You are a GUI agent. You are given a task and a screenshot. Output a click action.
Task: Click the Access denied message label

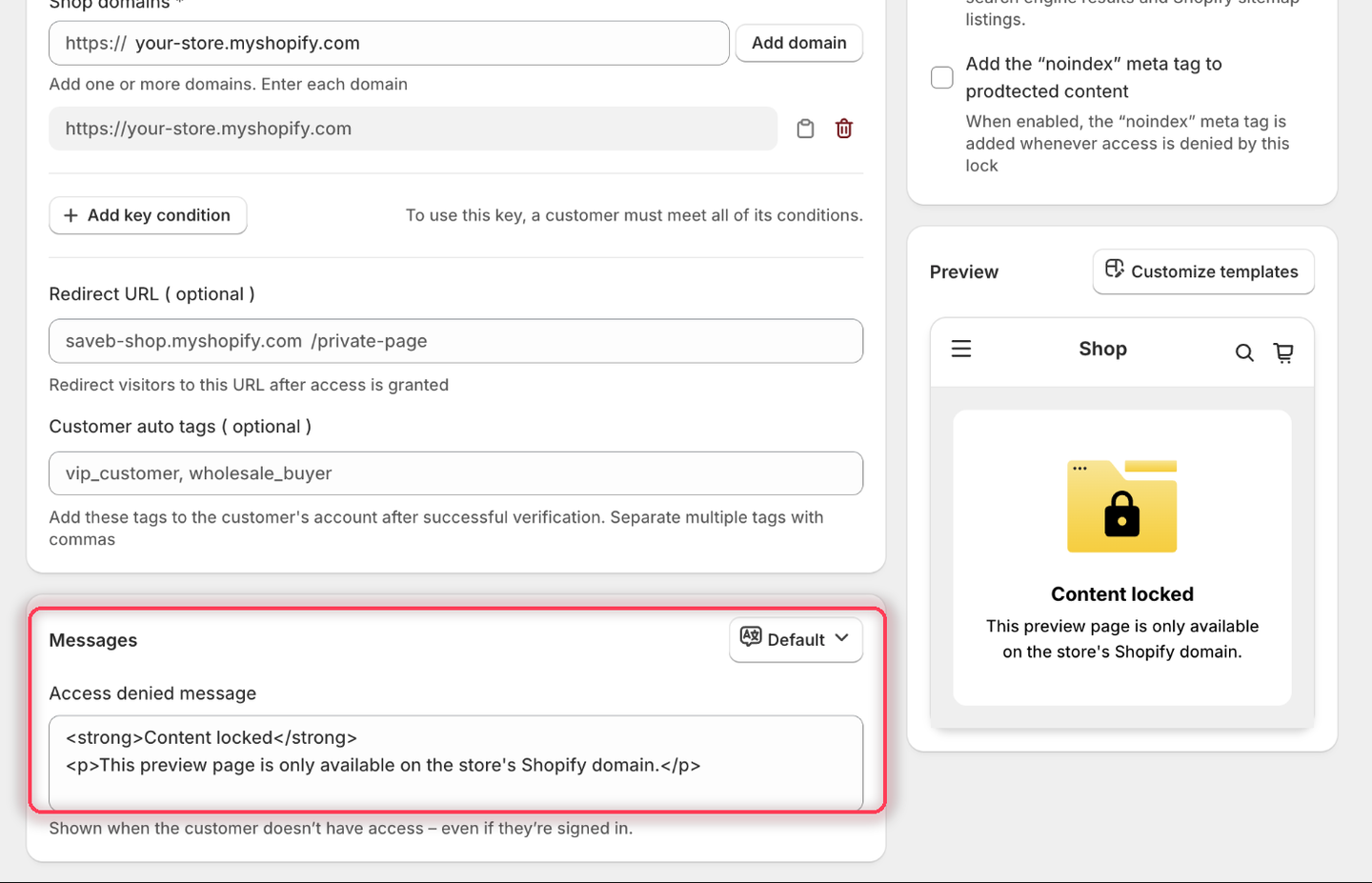[x=152, y=693]
